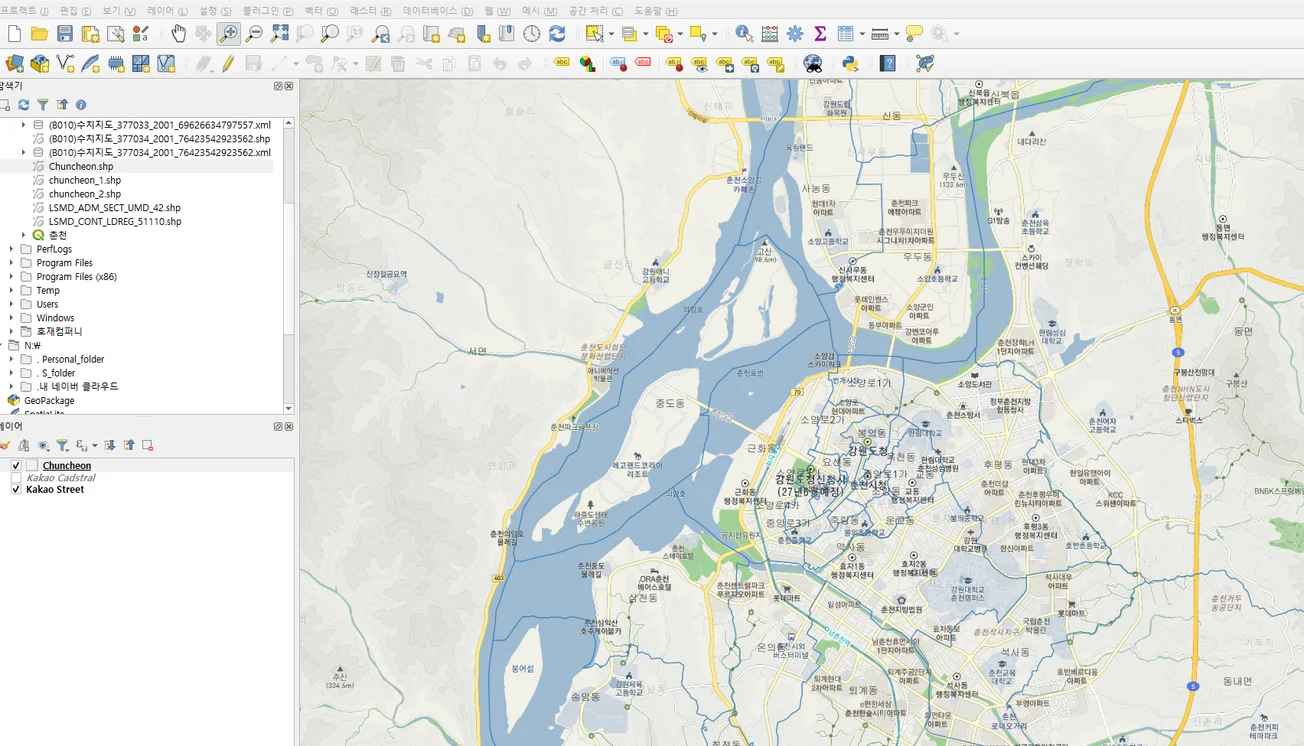
Task: Create a new project with the blank page icon
Action: coord(14,34)
